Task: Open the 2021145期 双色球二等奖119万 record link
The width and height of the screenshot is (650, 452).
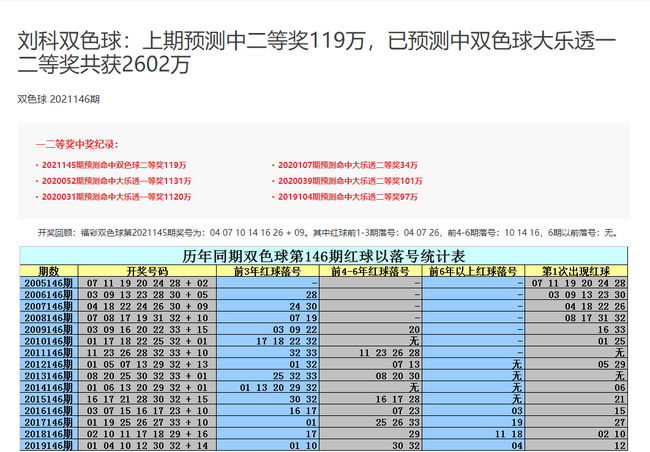Action: click(x=114, y=165)
